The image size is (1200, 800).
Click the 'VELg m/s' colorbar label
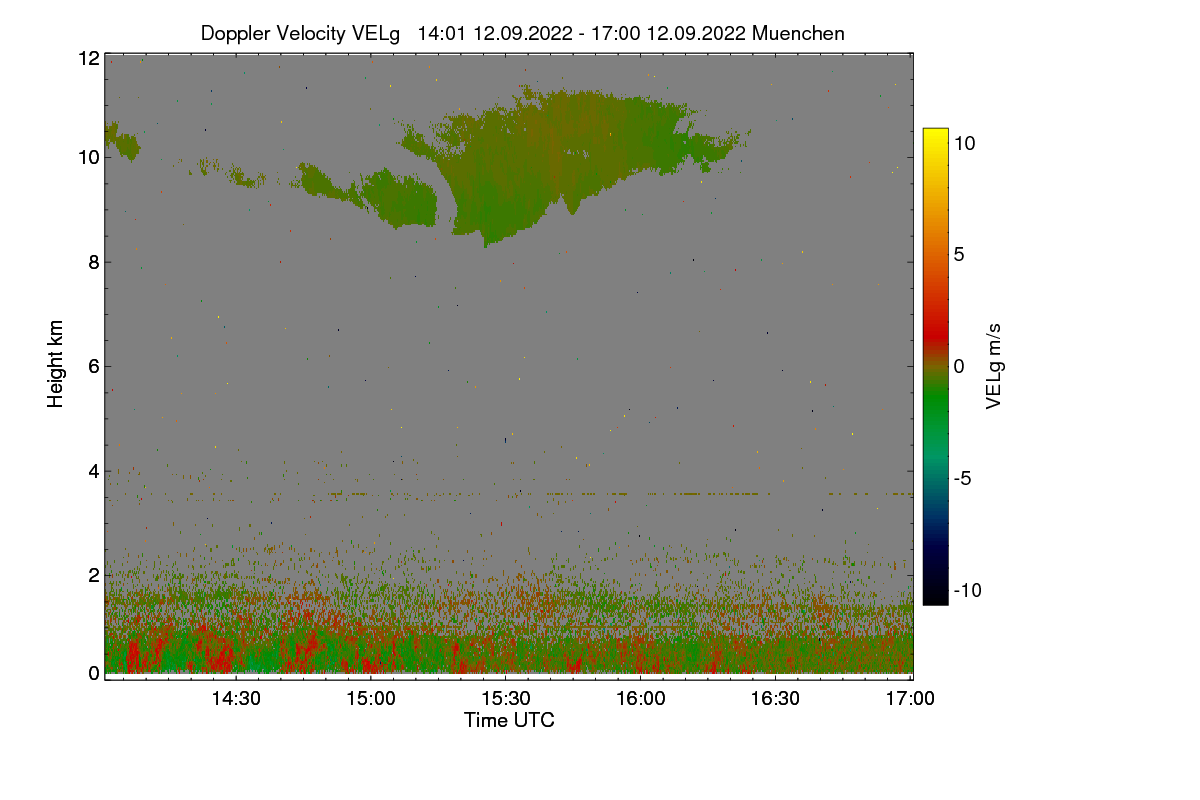pyautogui.click(x=994, y=366)
